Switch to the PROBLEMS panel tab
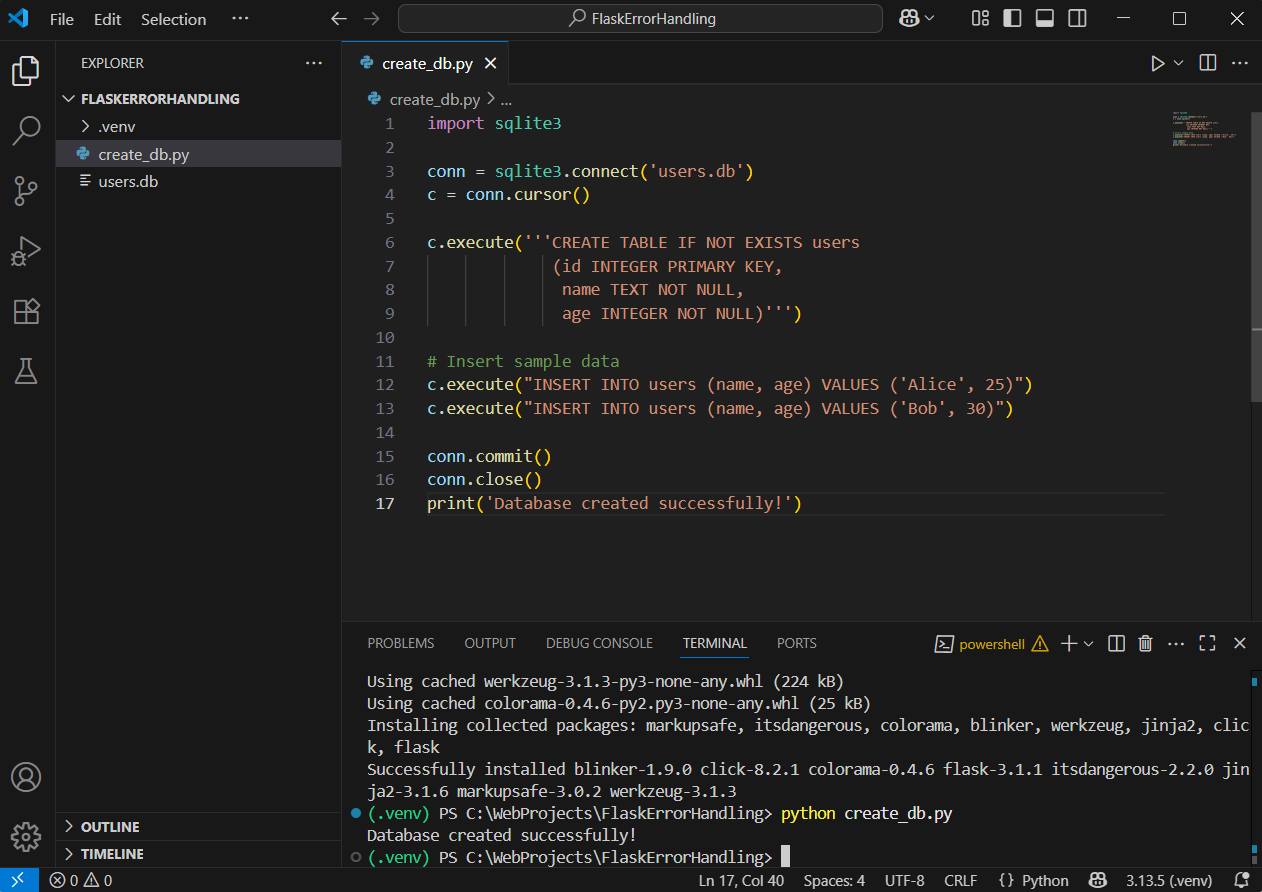 click(401, 643)
